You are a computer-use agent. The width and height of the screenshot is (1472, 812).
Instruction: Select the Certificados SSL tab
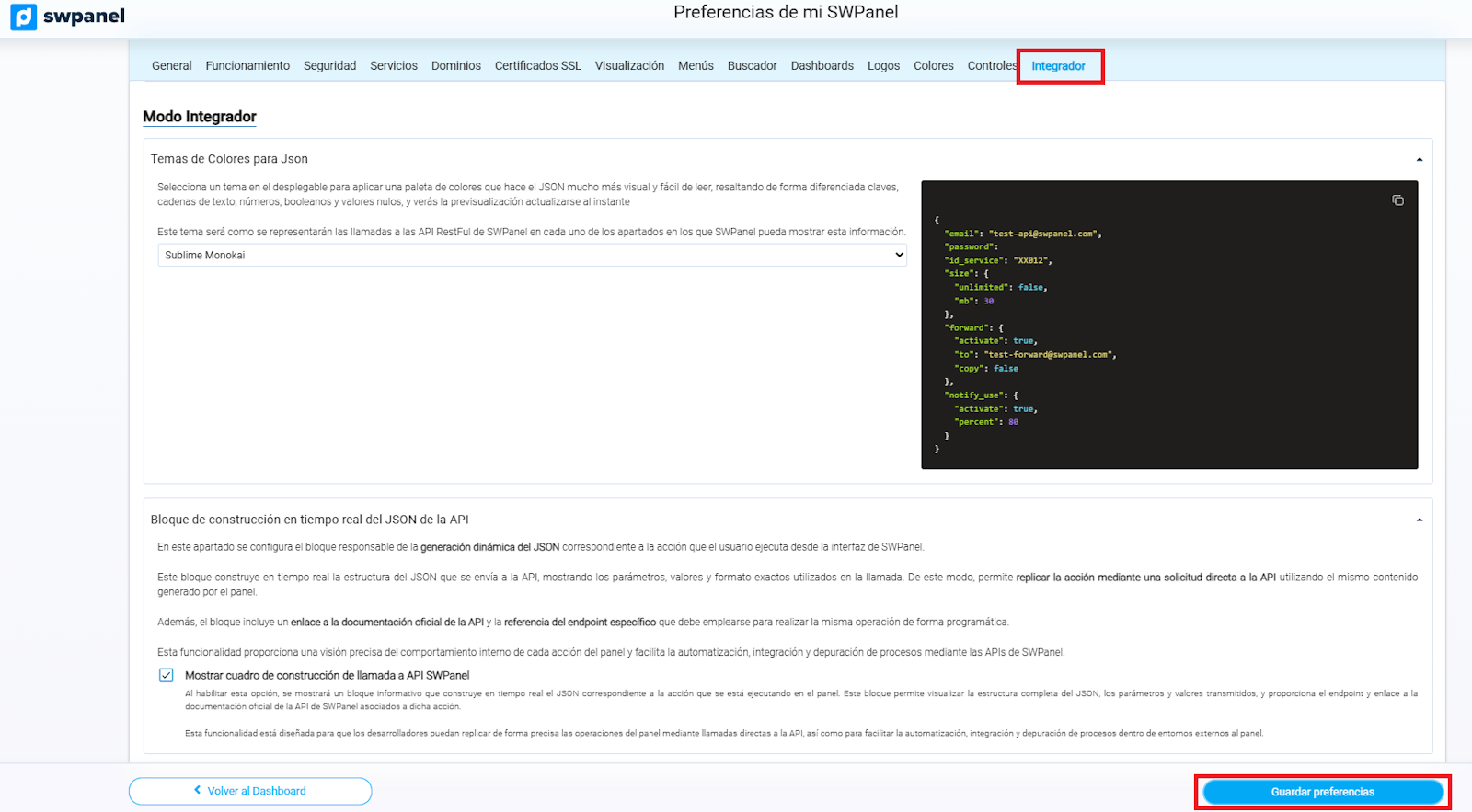coord(537,66)
